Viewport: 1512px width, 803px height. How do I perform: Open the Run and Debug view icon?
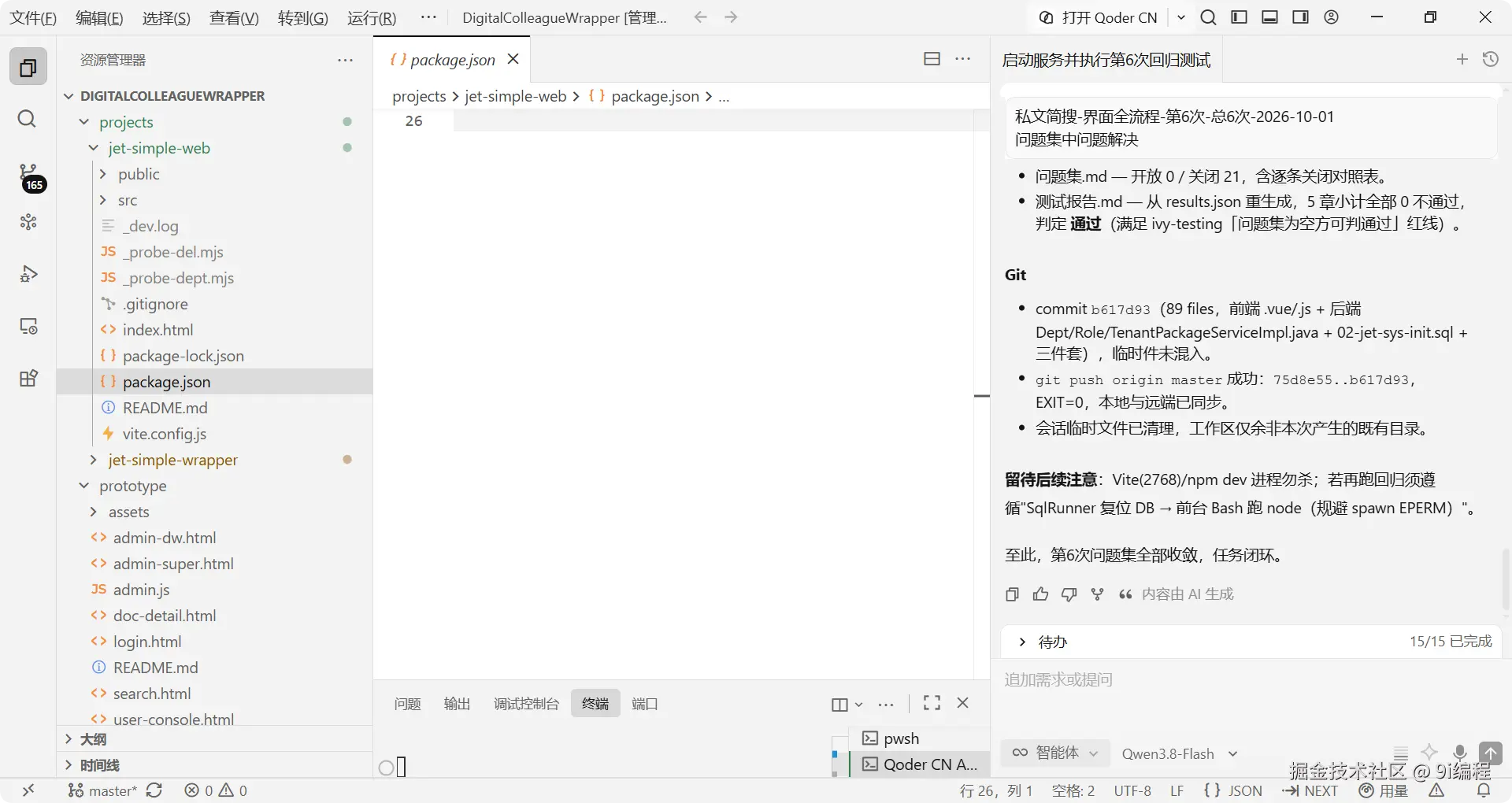coord(28,274)
